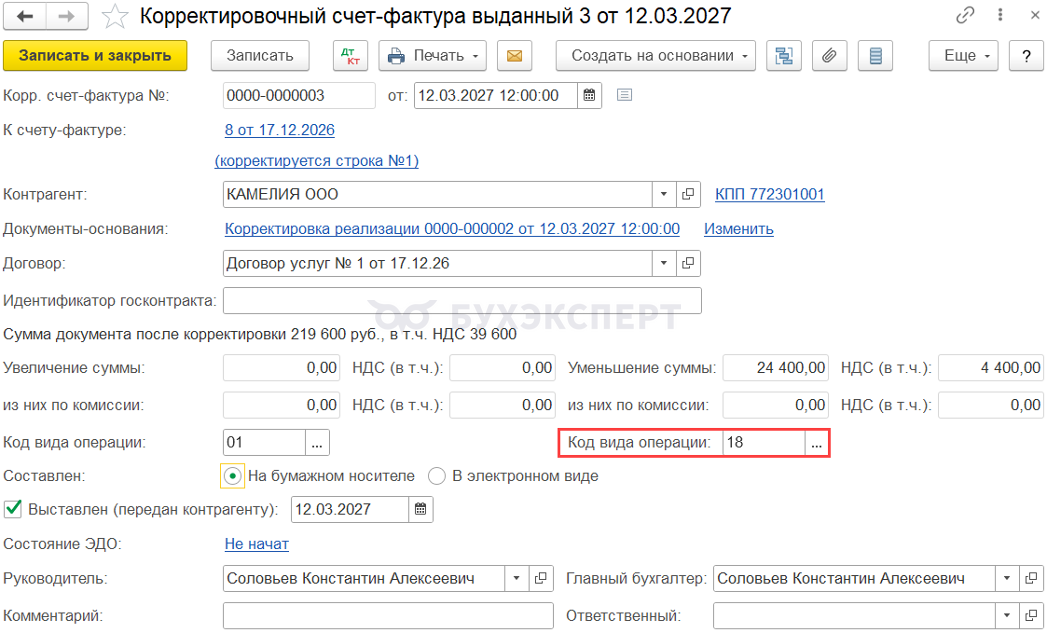The width and height of the screenshot is (1048, 634).
Task: Click the envelope email icon
Action: (x=515, y=56)
